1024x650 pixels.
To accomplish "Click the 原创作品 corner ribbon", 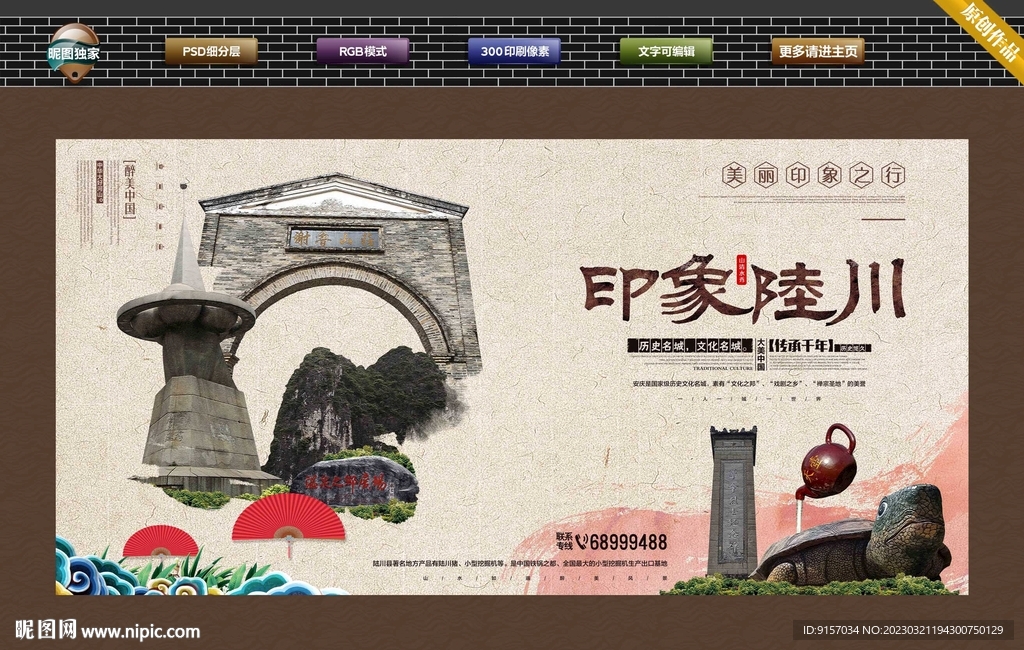I will tap(988, 31).
